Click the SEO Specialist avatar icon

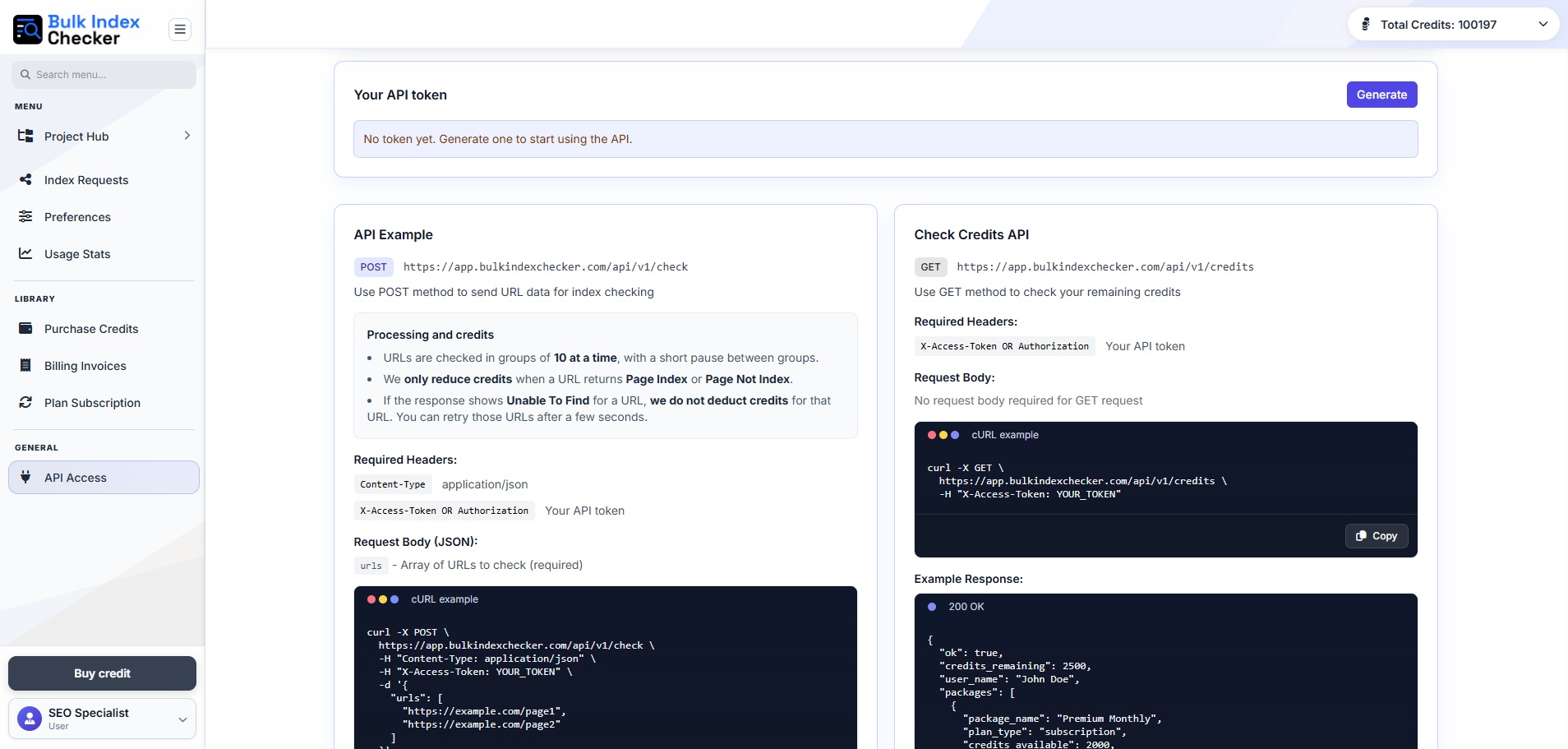coord(30,719)
